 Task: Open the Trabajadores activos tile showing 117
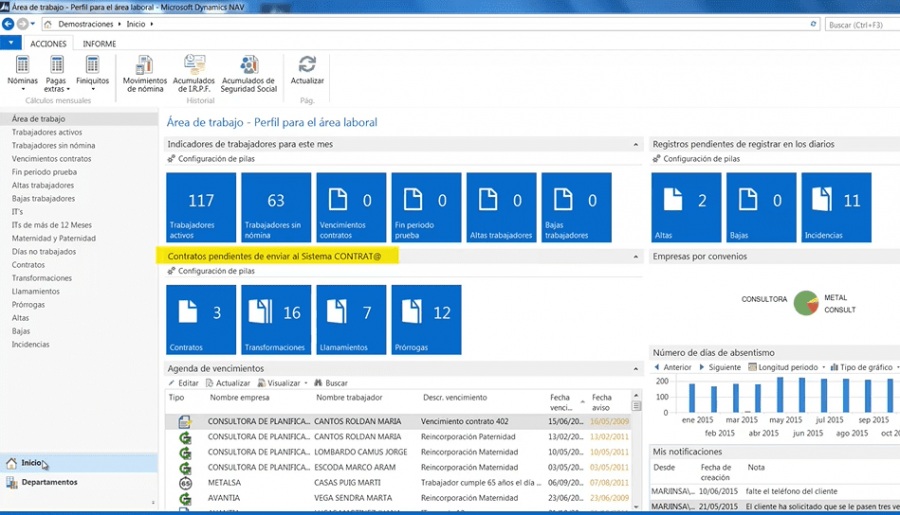(200, 207)
